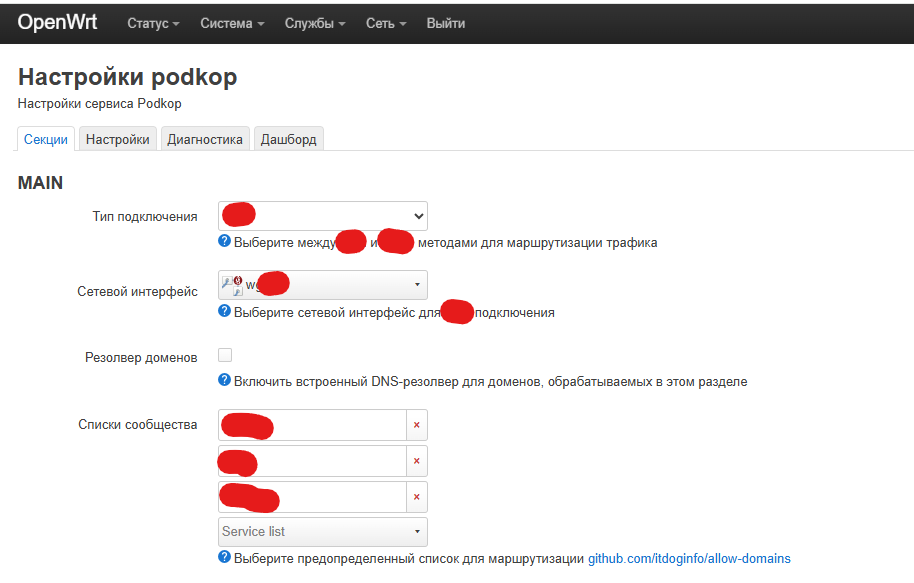
Task: Remove the second community list entry
Action: 417,461
